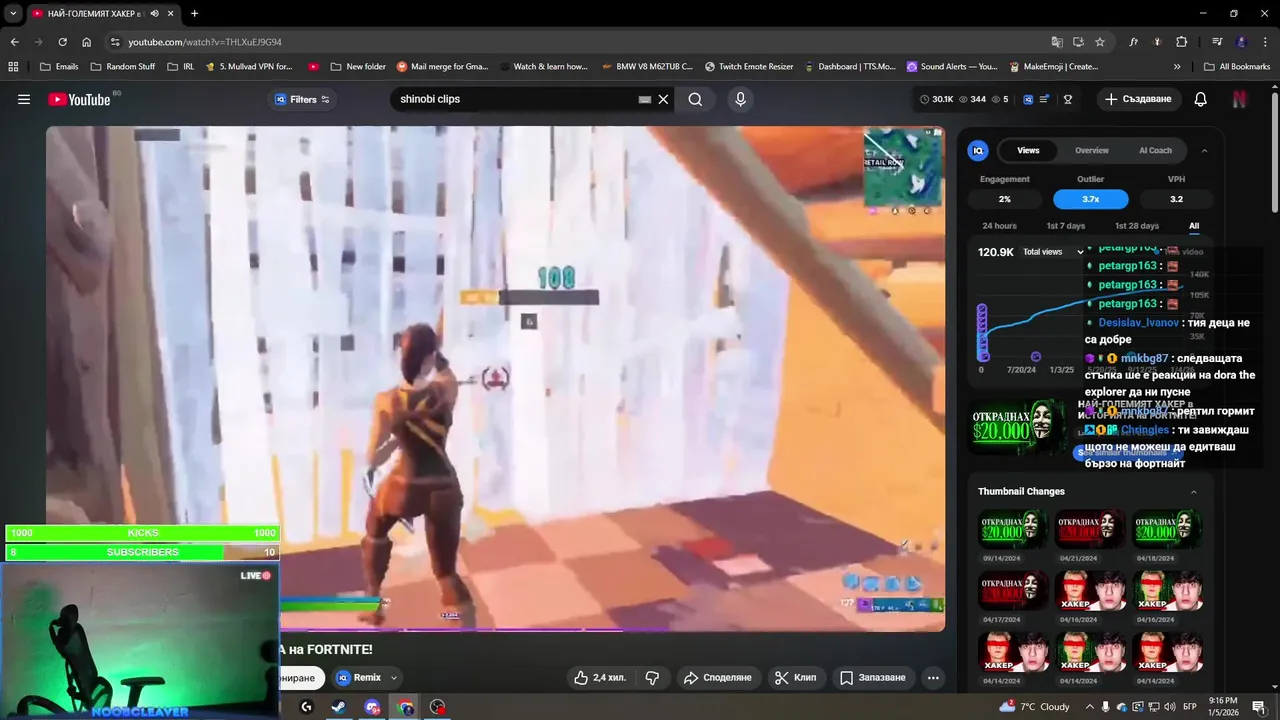
Task: Open the weather widget showing 7°C Cloudy
Action: (x=1033, y=707)
